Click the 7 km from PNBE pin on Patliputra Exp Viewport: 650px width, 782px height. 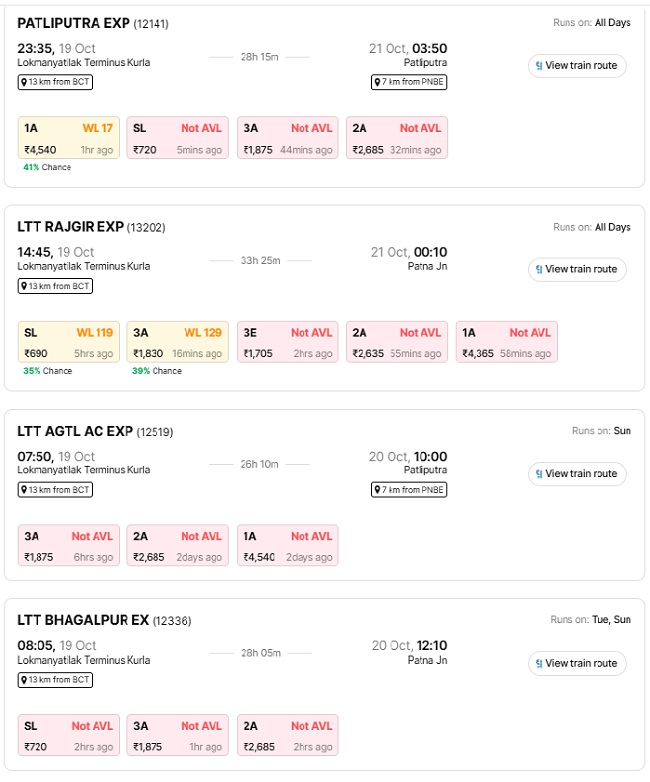(378, 82)
